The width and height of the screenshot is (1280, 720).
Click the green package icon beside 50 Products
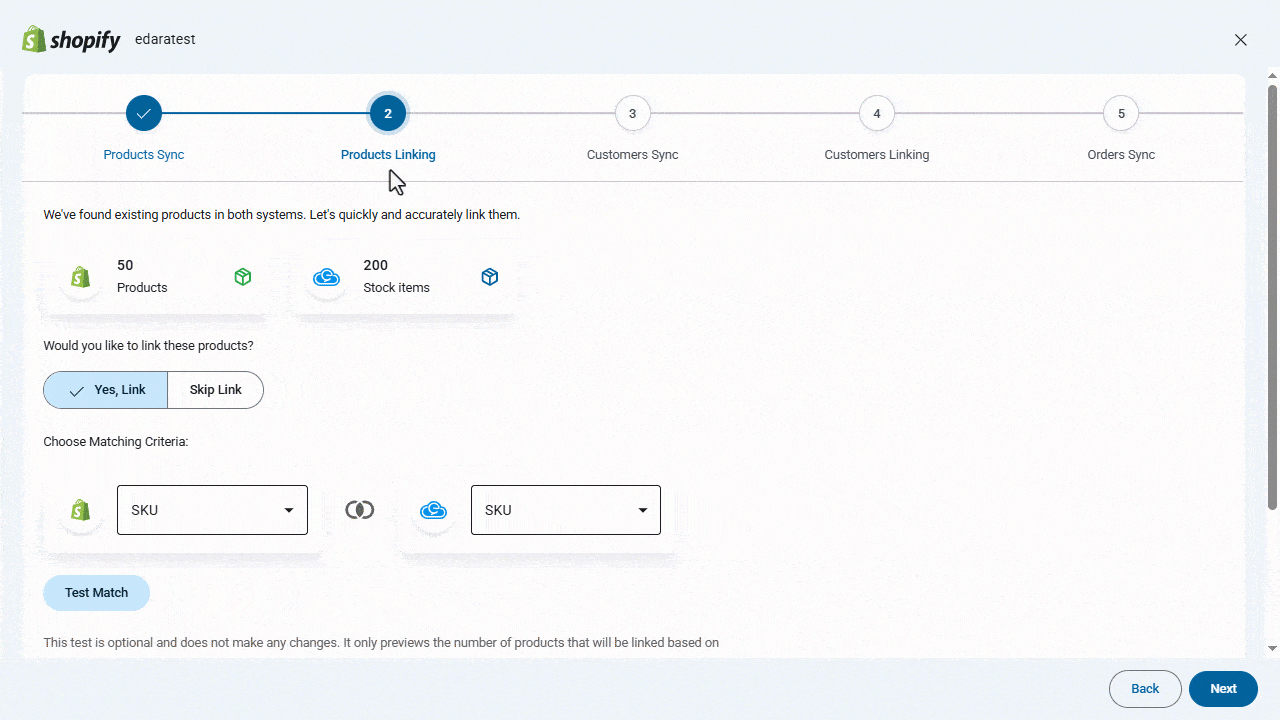point(242,276)
